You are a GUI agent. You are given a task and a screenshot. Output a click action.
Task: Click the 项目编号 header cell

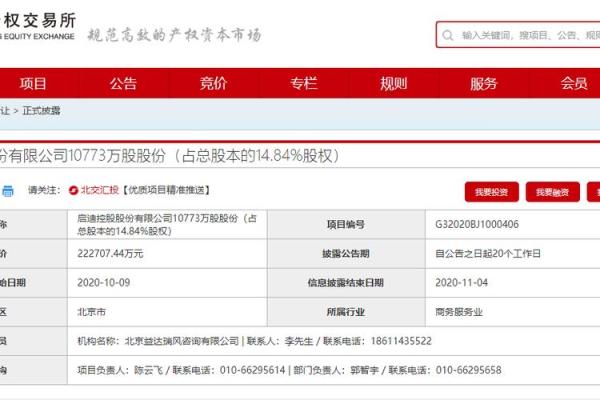click(x=346, y=224)
